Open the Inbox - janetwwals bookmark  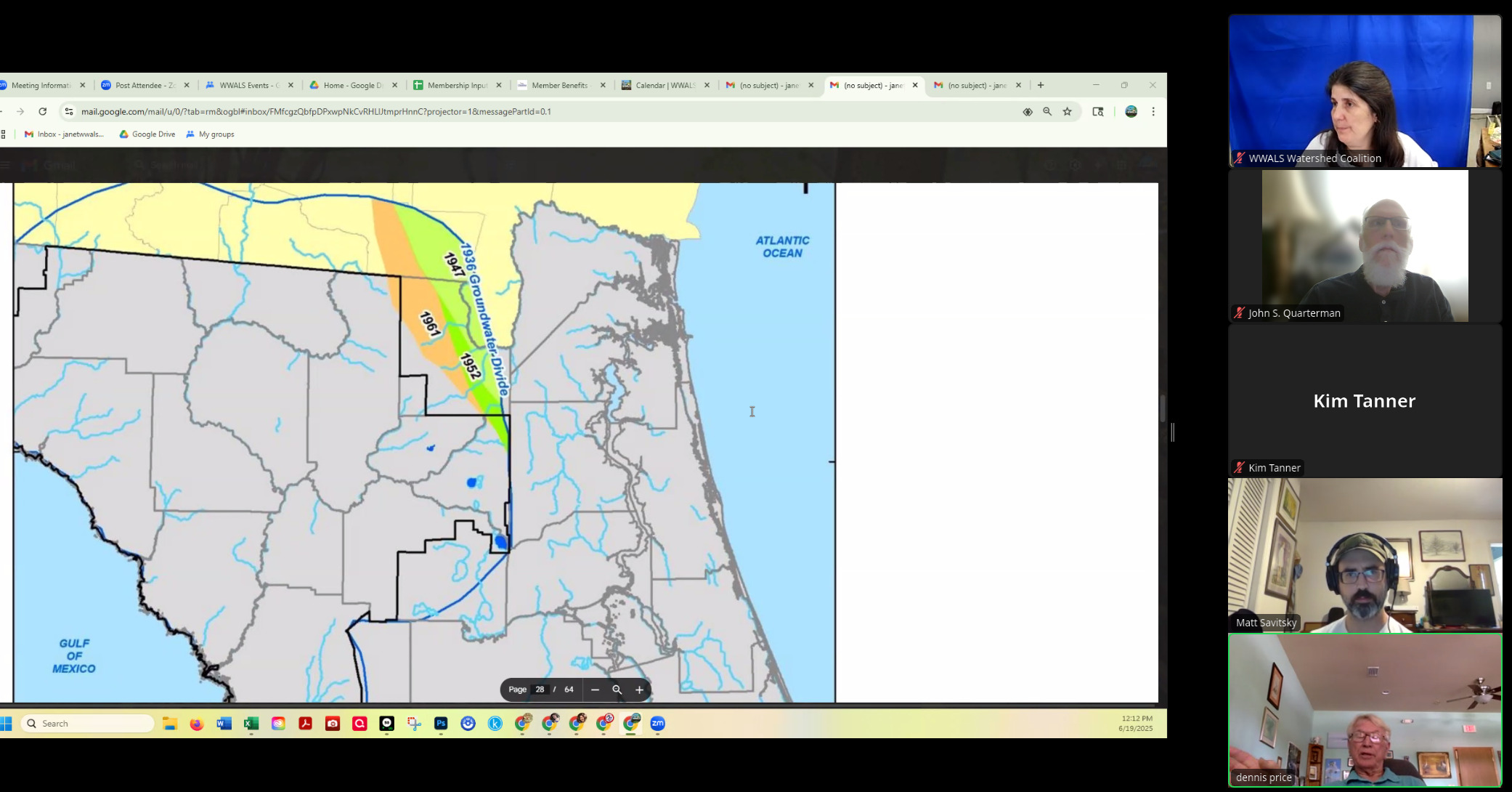[x=65, y=134]
